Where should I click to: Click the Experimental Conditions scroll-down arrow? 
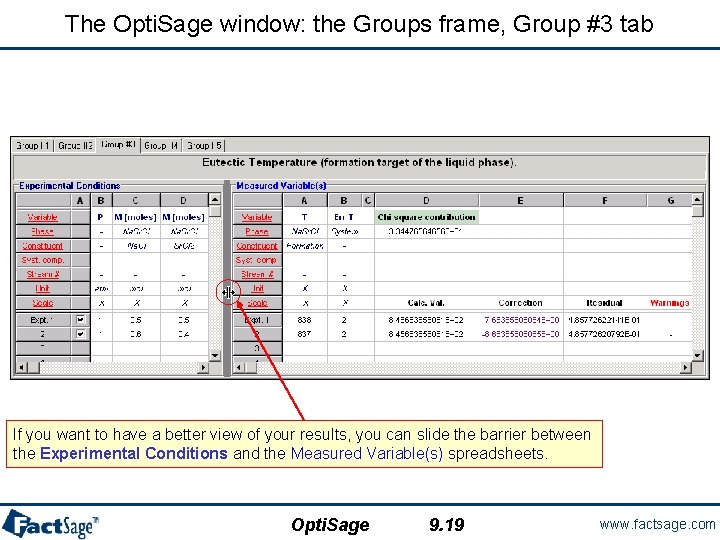coord(214,355)
